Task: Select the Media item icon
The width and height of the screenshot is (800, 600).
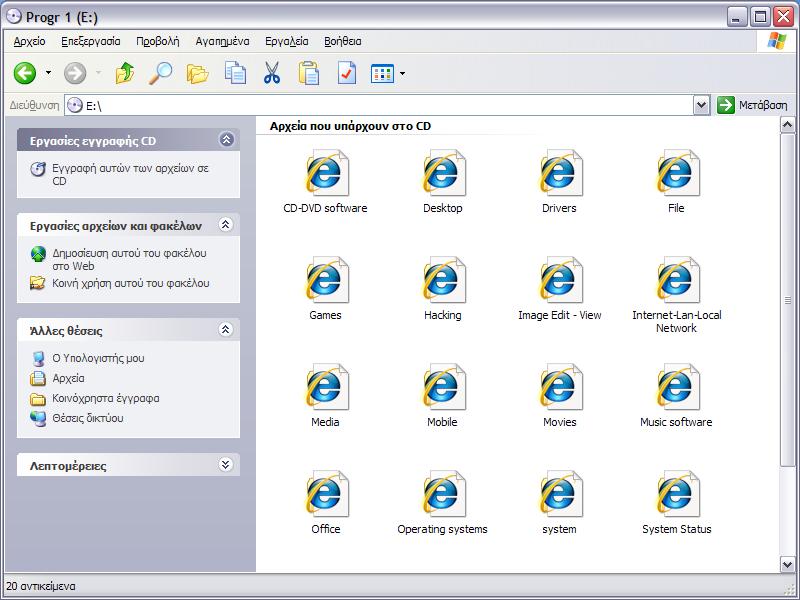Action: [326, 387]
